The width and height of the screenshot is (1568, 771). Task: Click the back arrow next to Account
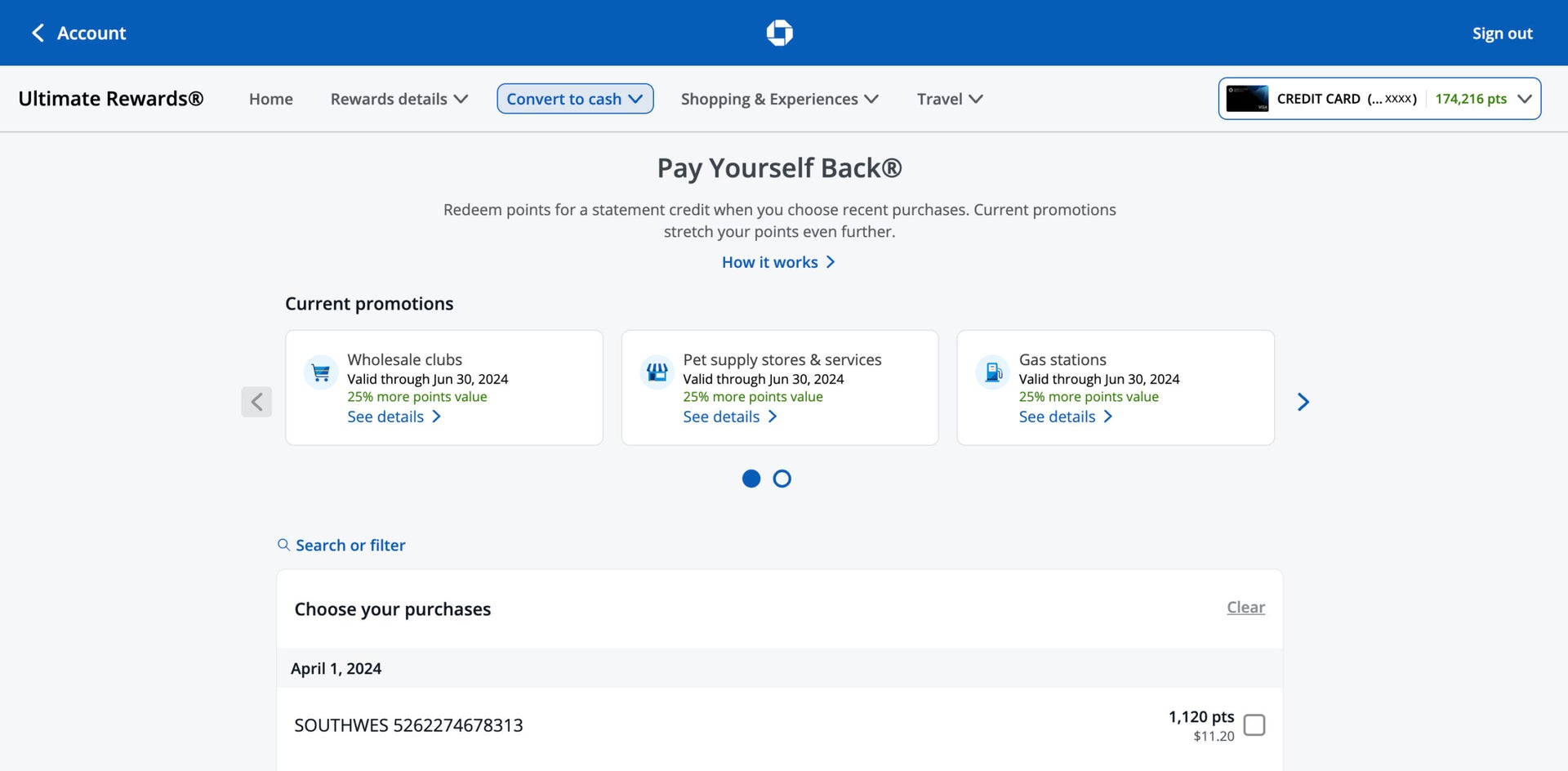(38, 33)
